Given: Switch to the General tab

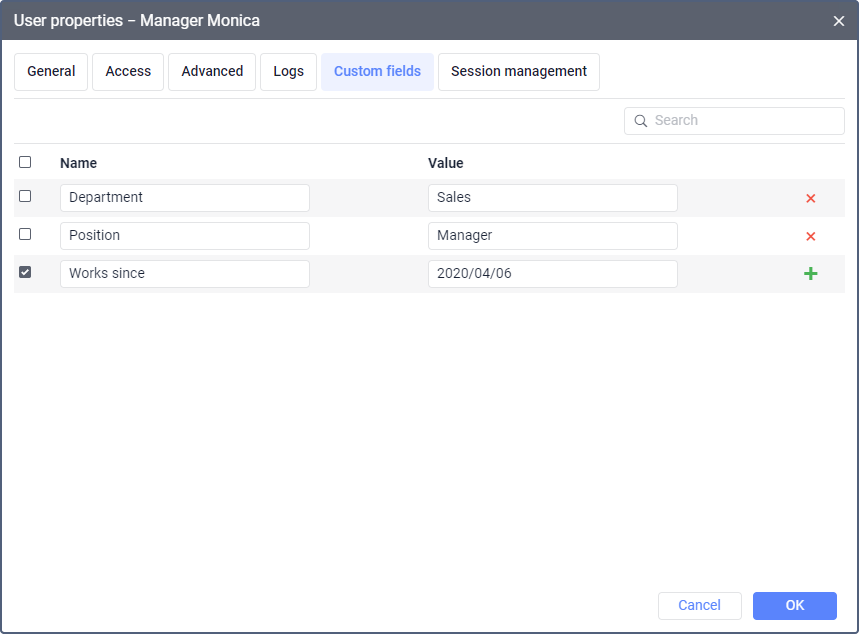Looking at the screenshot, I should point(51,72).
